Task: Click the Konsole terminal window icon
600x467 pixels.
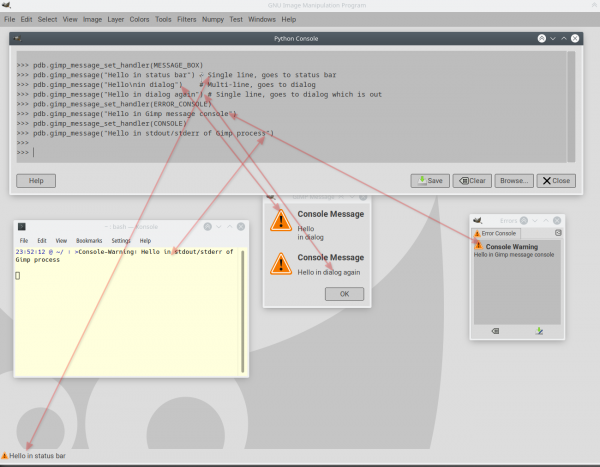Action: [x=22, y=227]
